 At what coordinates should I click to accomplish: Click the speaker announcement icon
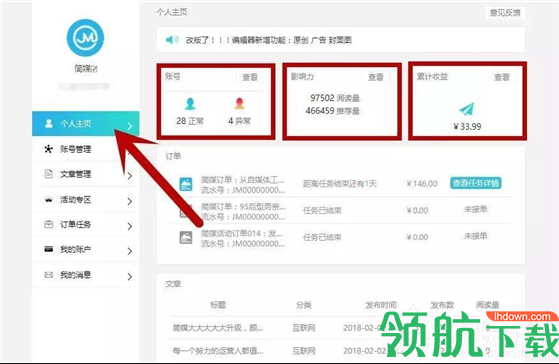pos(172,40)
